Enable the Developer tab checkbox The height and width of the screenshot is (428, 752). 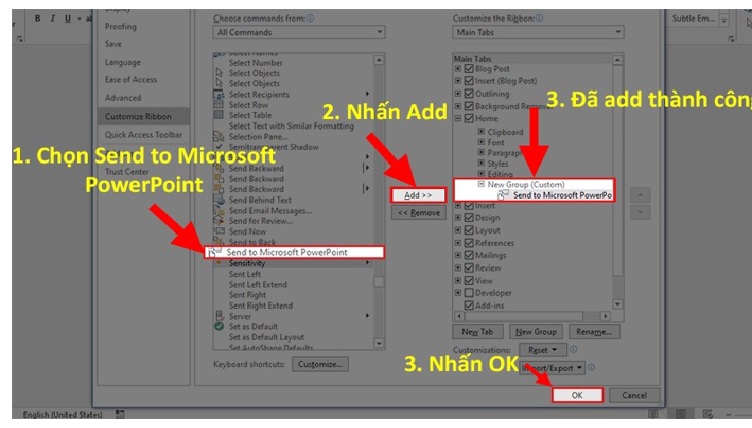470,295
